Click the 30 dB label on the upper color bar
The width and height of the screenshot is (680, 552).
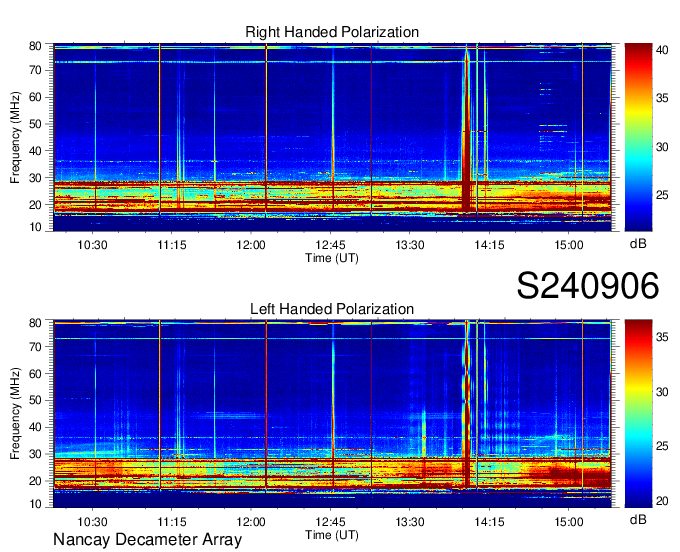(x=662, y=147)
